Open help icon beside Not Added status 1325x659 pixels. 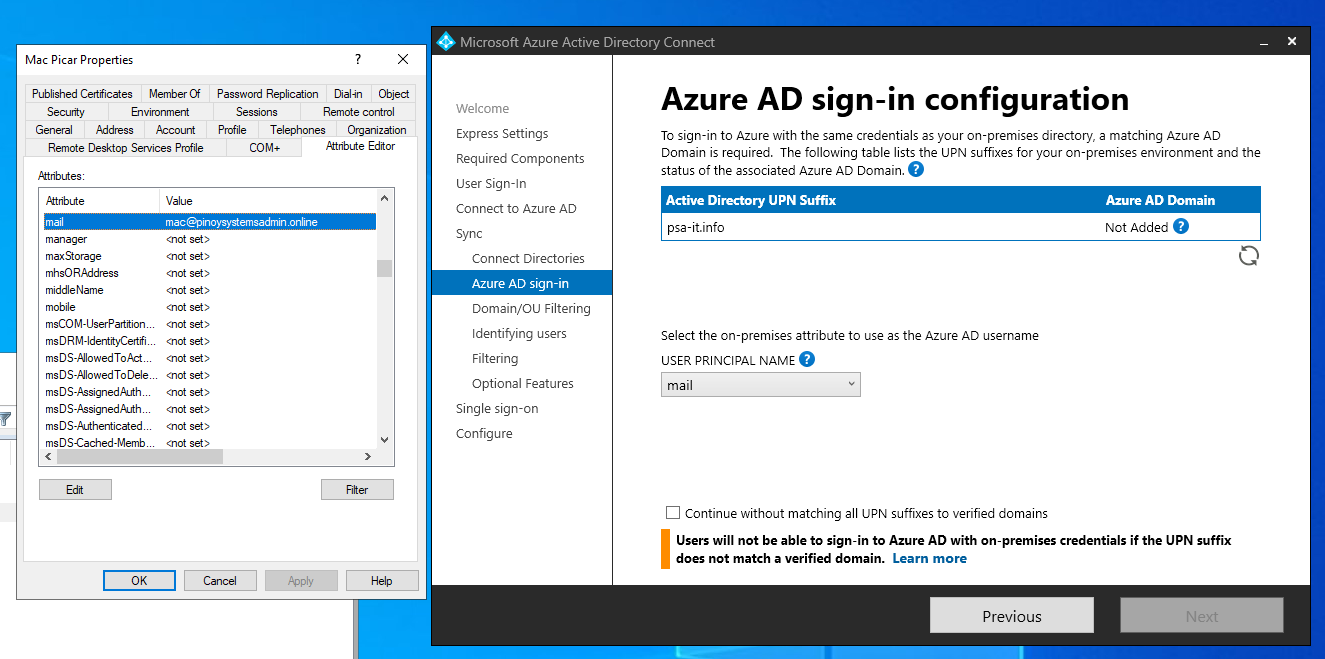[x=1181, y=227]
